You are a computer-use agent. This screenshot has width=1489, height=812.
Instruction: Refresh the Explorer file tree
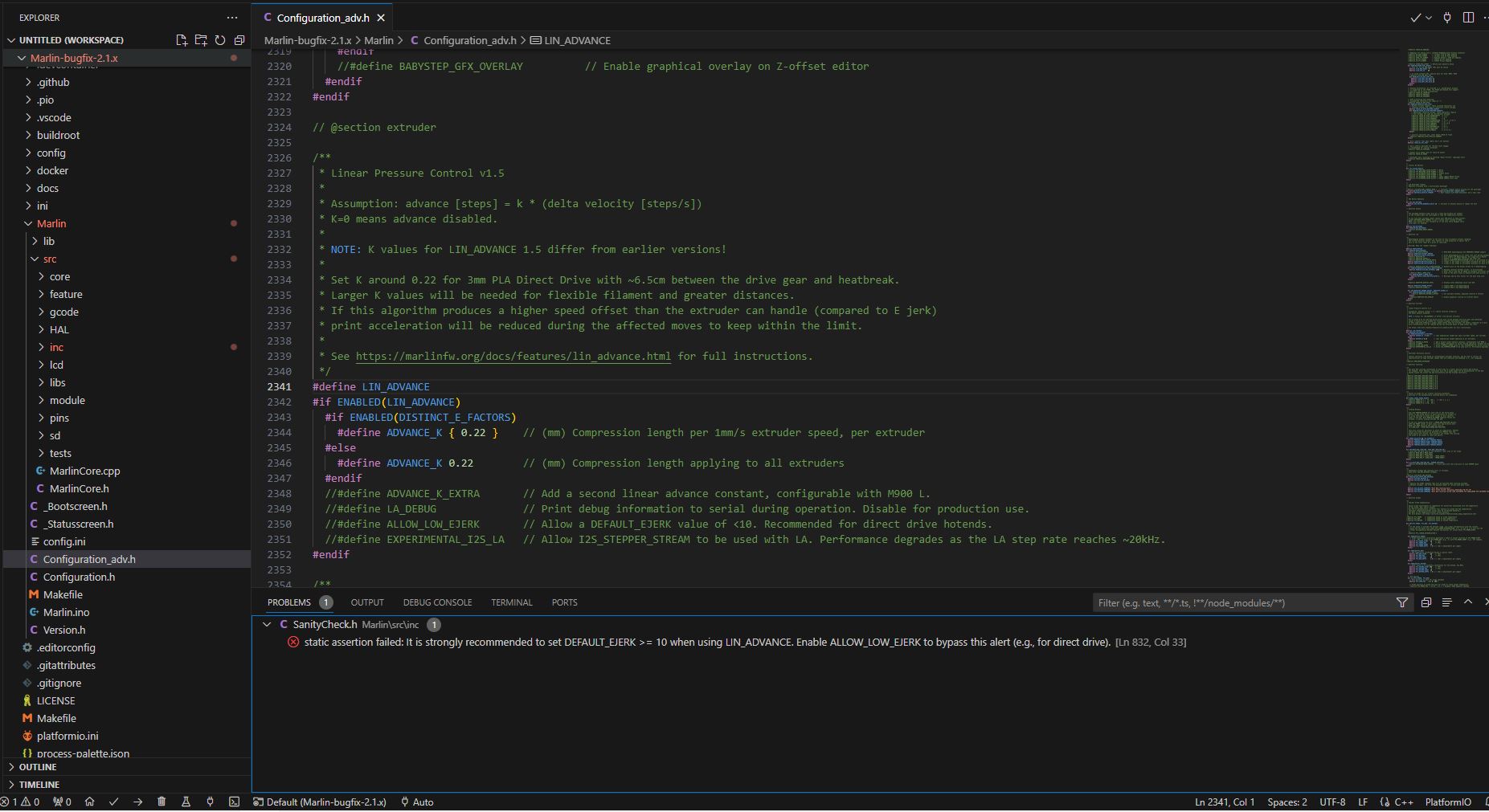[220, 40]
